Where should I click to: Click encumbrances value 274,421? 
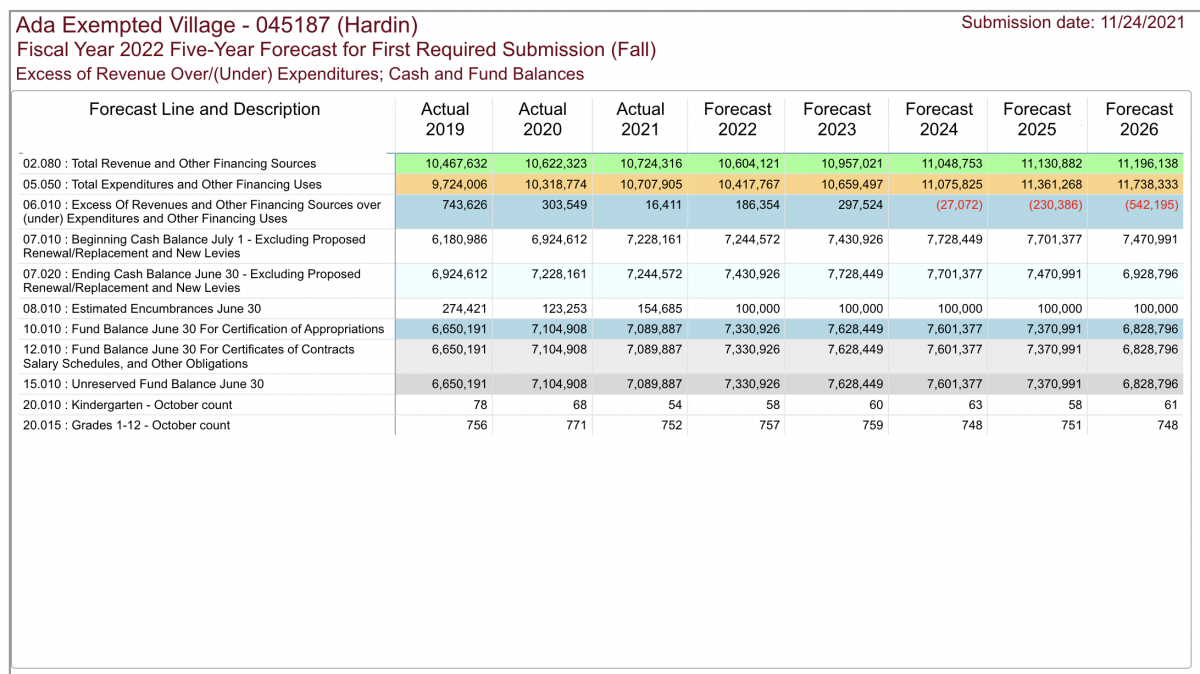pos(465,309)
